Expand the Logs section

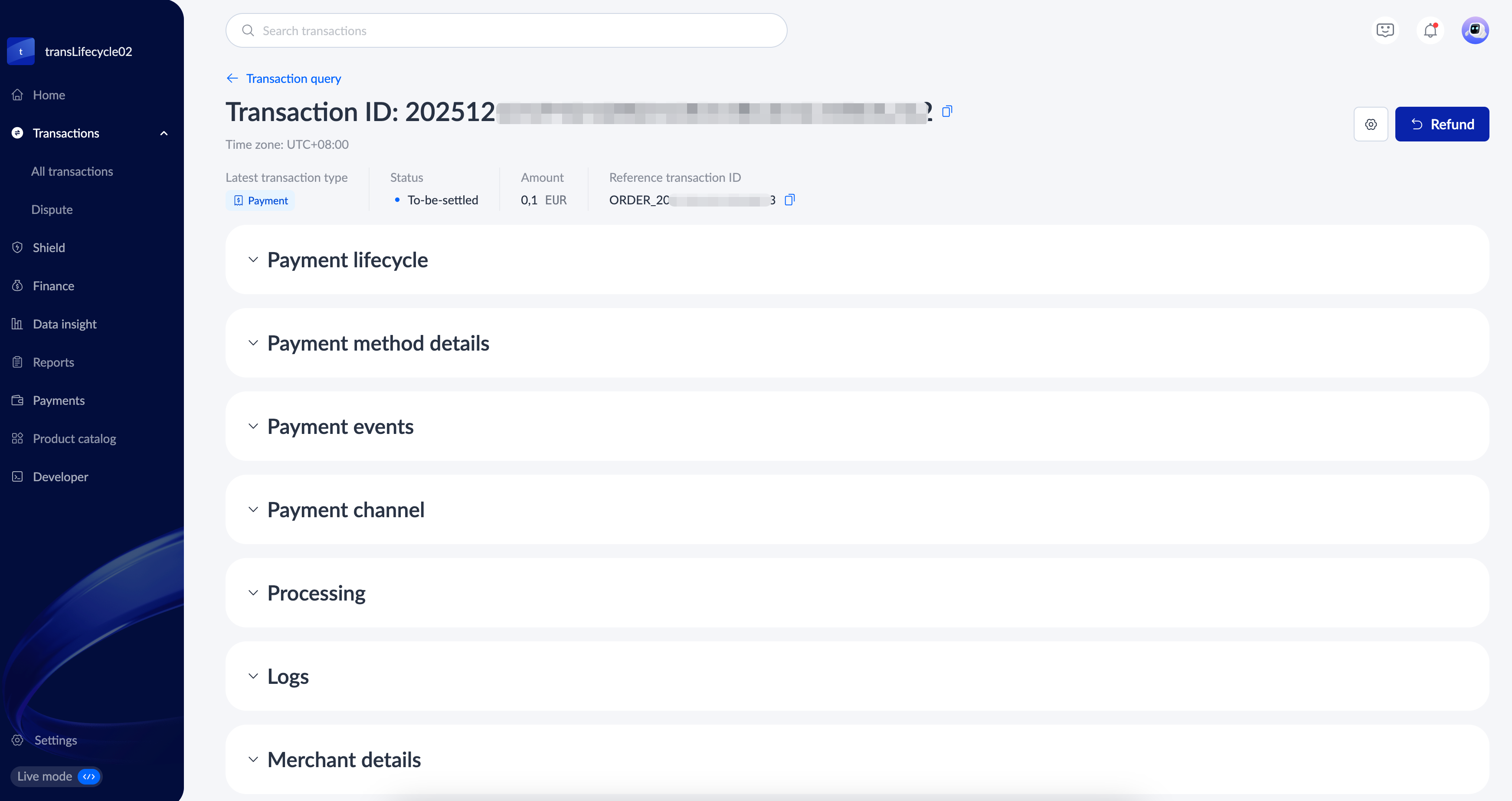click(253, 676)
